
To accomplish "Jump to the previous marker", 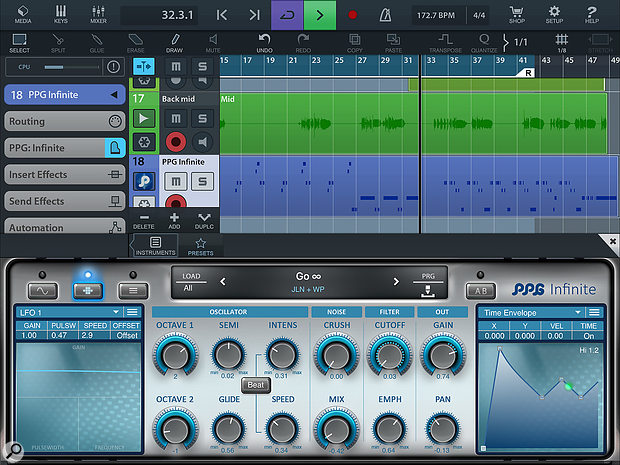I will [x=222, y=15].
